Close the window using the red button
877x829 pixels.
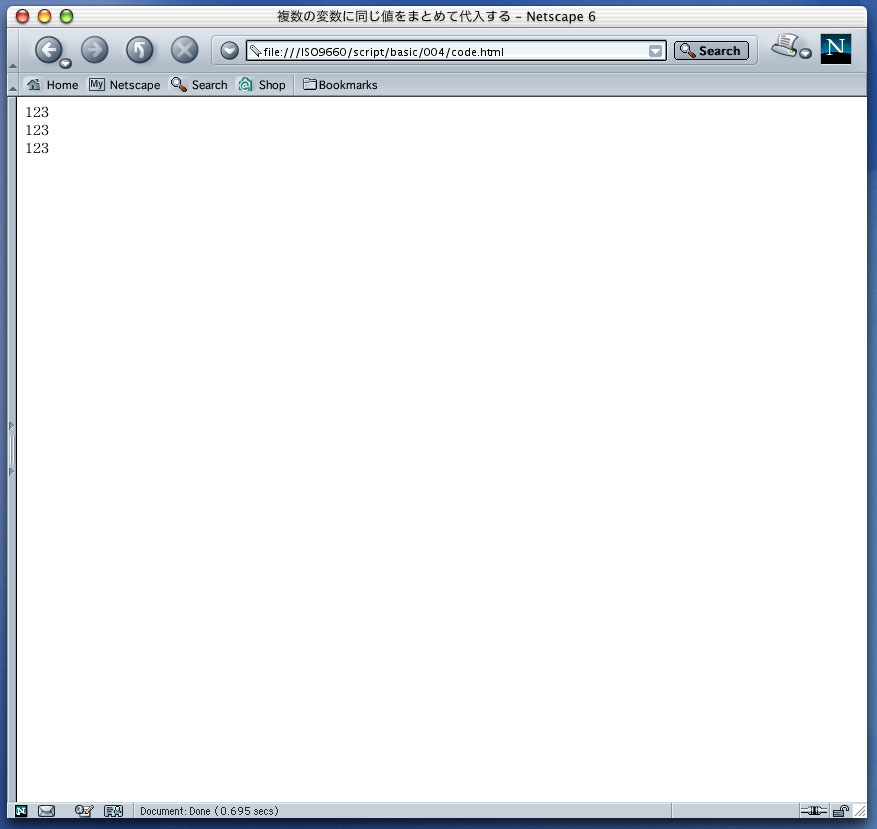click(x=22, y=16)
